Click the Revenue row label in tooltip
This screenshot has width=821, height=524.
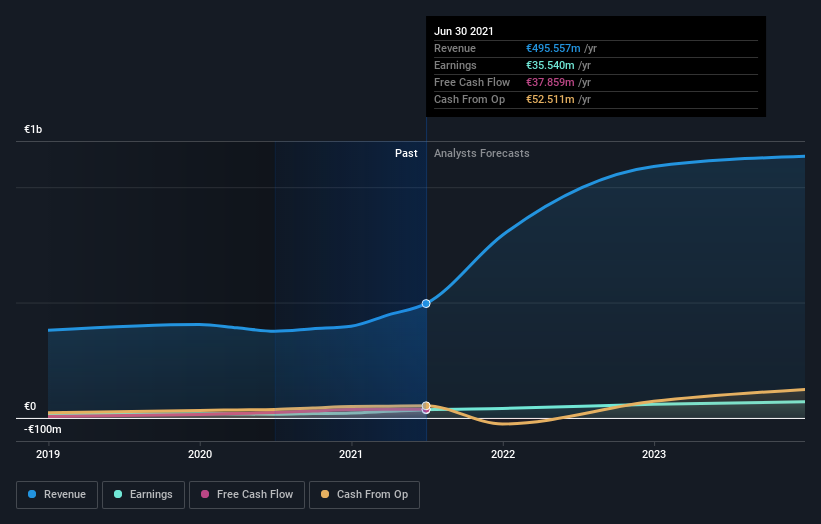coord(455,48)
